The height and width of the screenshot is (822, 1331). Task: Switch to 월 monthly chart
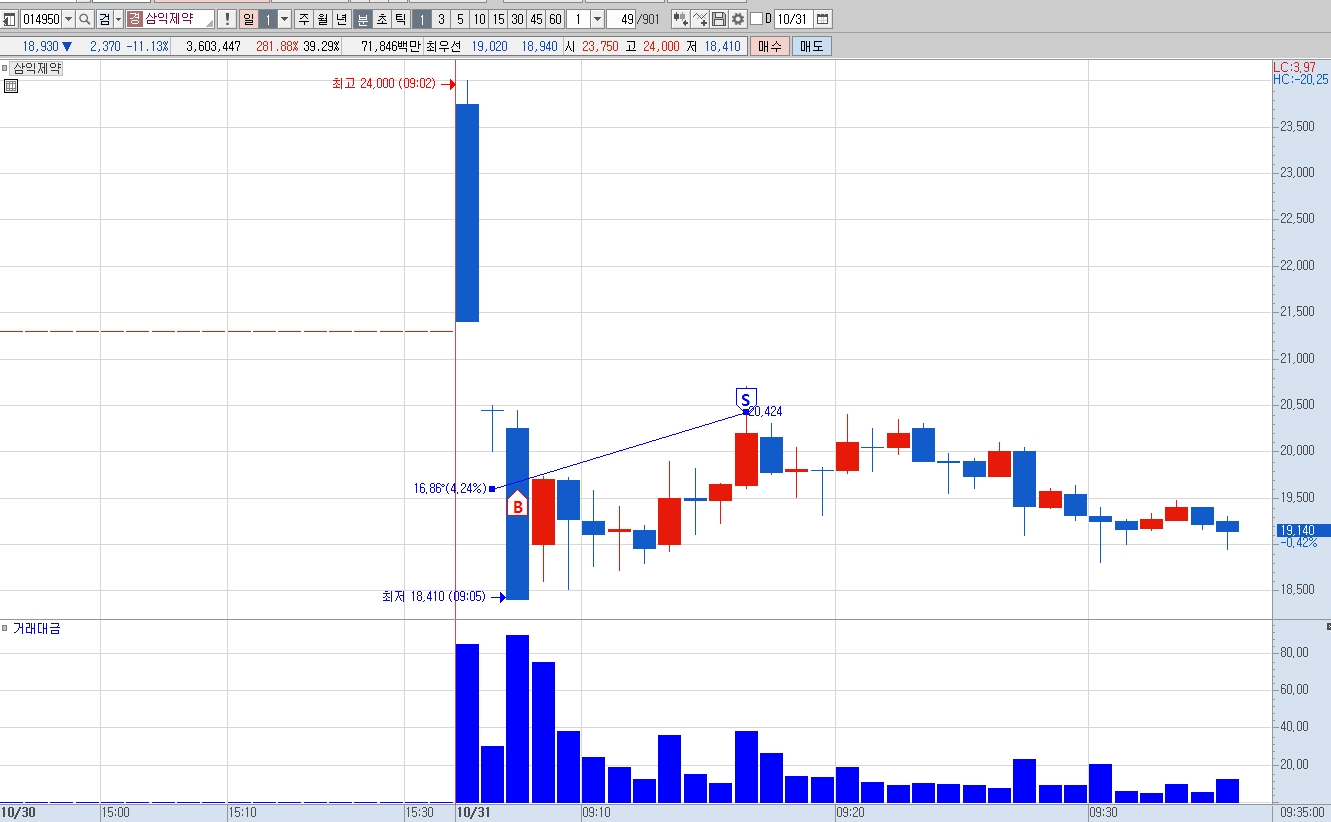pos(322,19)
